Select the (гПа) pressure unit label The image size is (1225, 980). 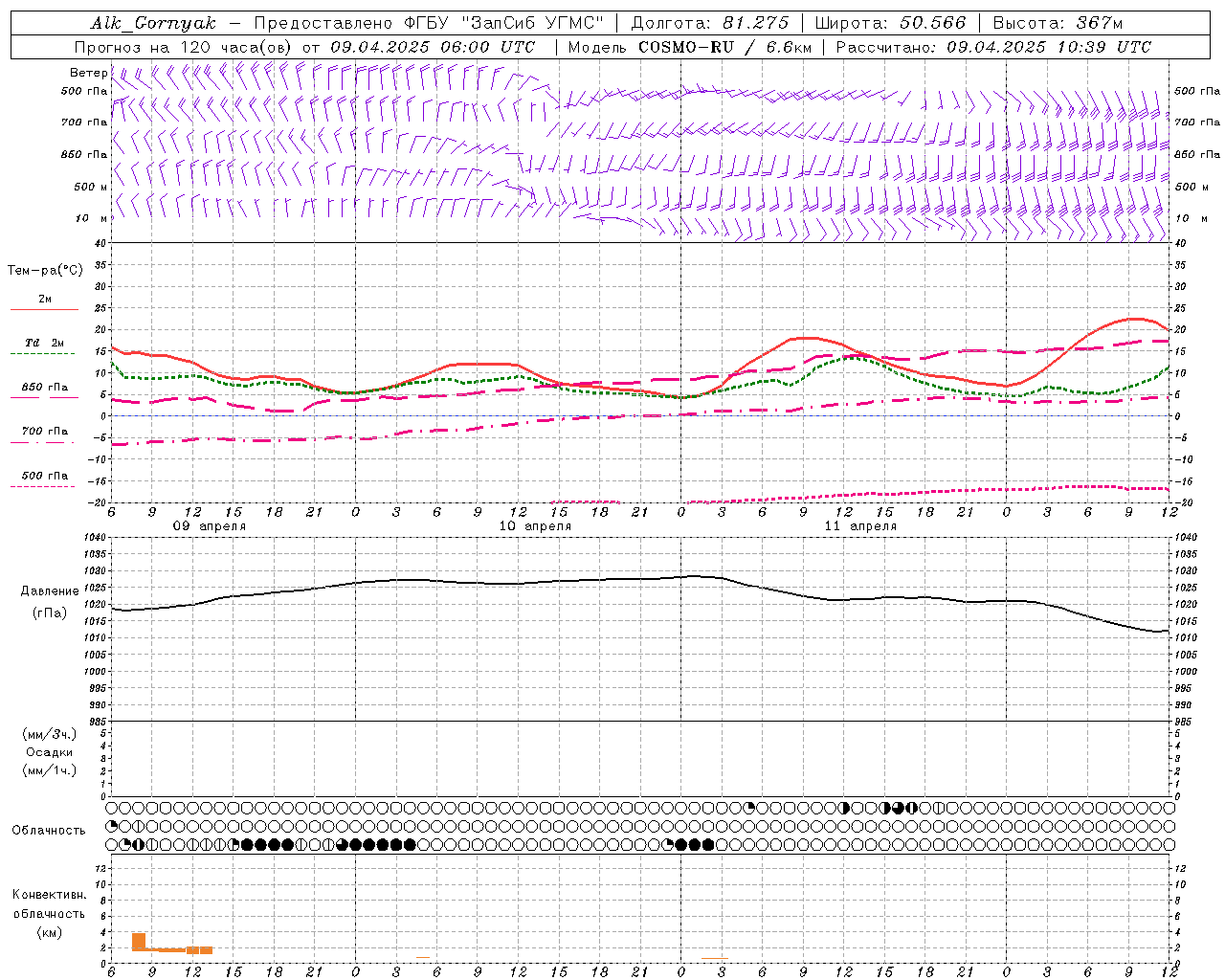(x=50, y=613)
